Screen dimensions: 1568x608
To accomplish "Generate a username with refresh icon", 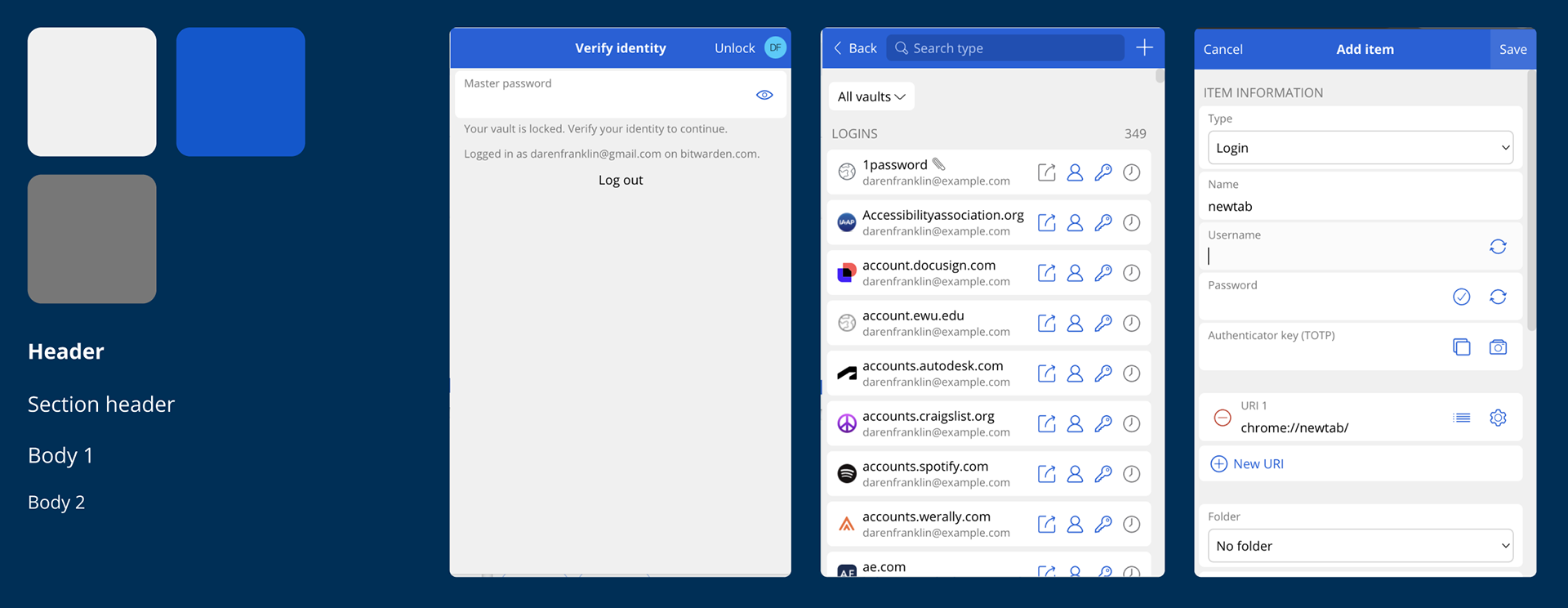I will 1498,247.
